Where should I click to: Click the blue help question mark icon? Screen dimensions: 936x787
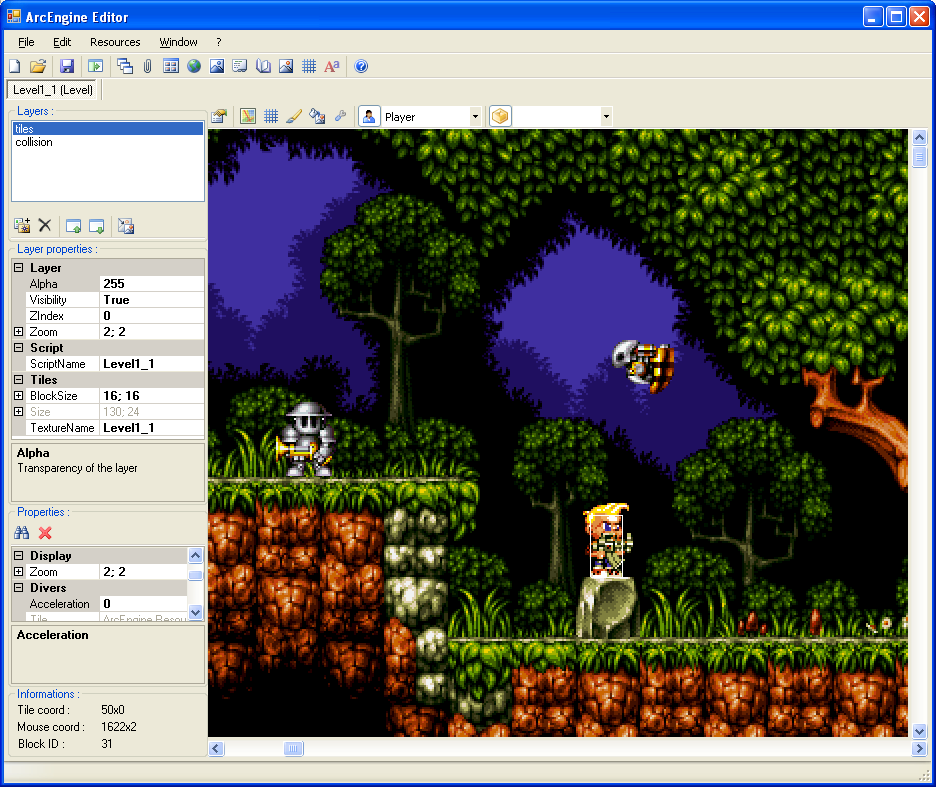coord(361,66)
